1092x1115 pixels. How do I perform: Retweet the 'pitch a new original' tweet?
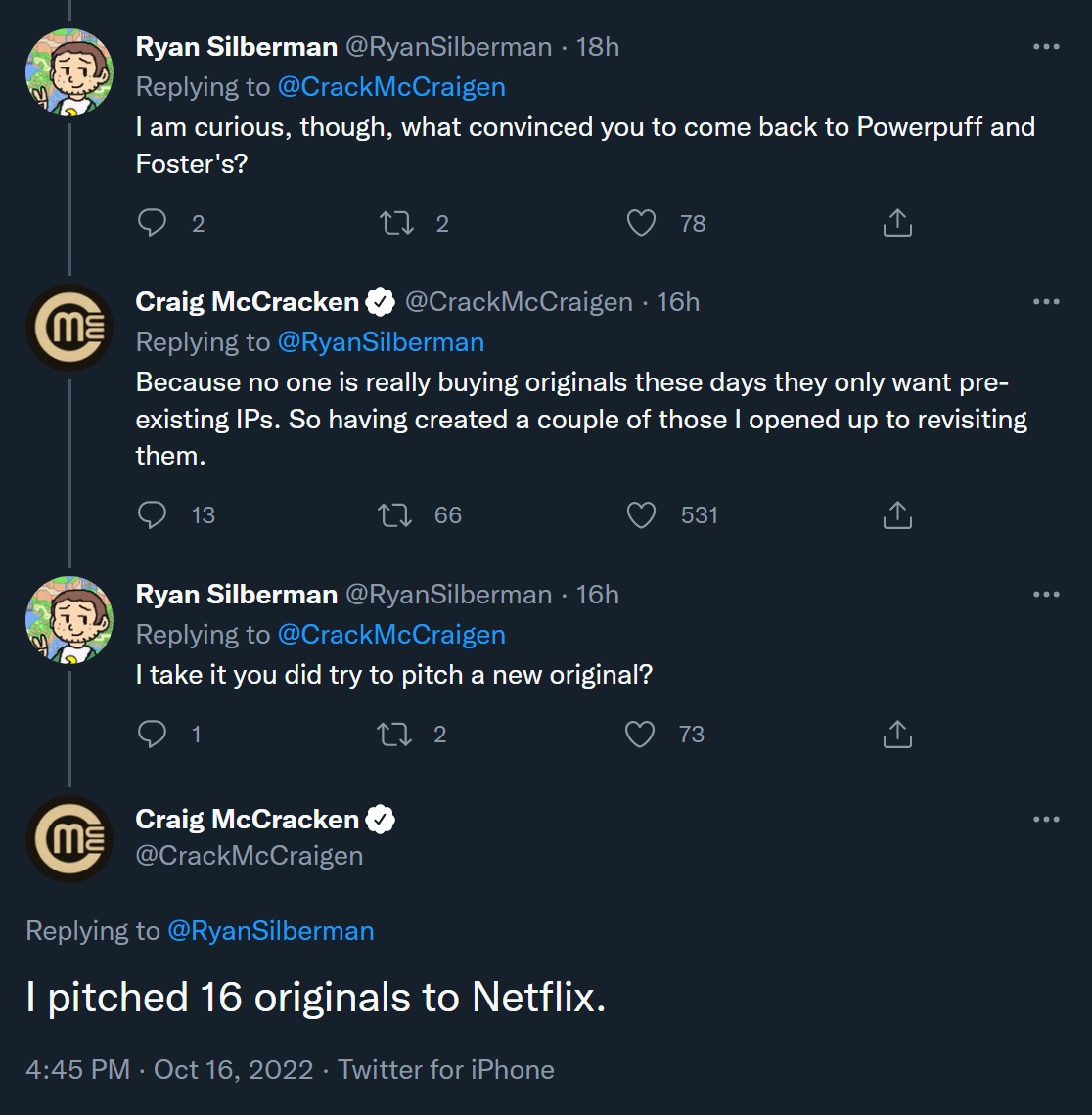click(396, 735)
